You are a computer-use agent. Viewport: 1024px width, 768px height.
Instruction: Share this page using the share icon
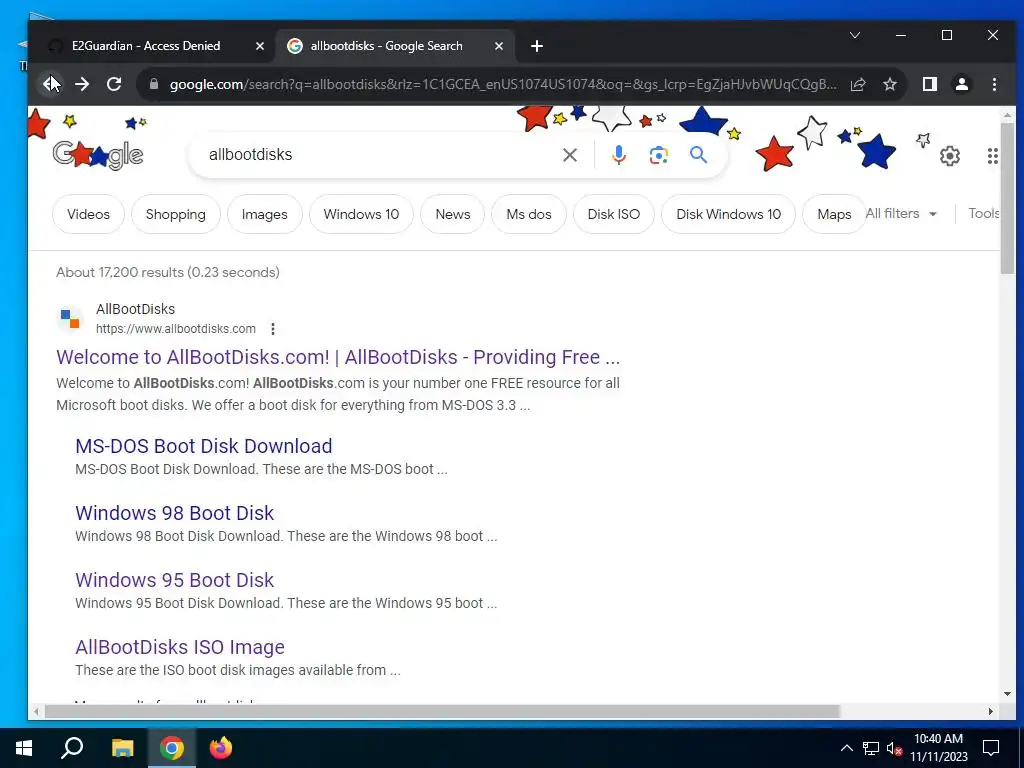click(x=858, y=84)
